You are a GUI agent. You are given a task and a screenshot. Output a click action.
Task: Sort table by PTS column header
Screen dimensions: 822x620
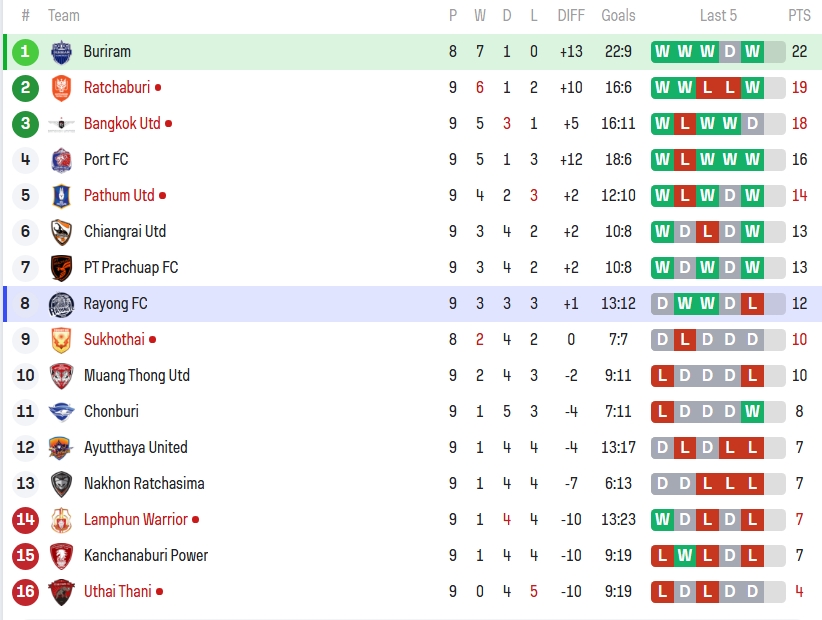[x=799, y=16]
